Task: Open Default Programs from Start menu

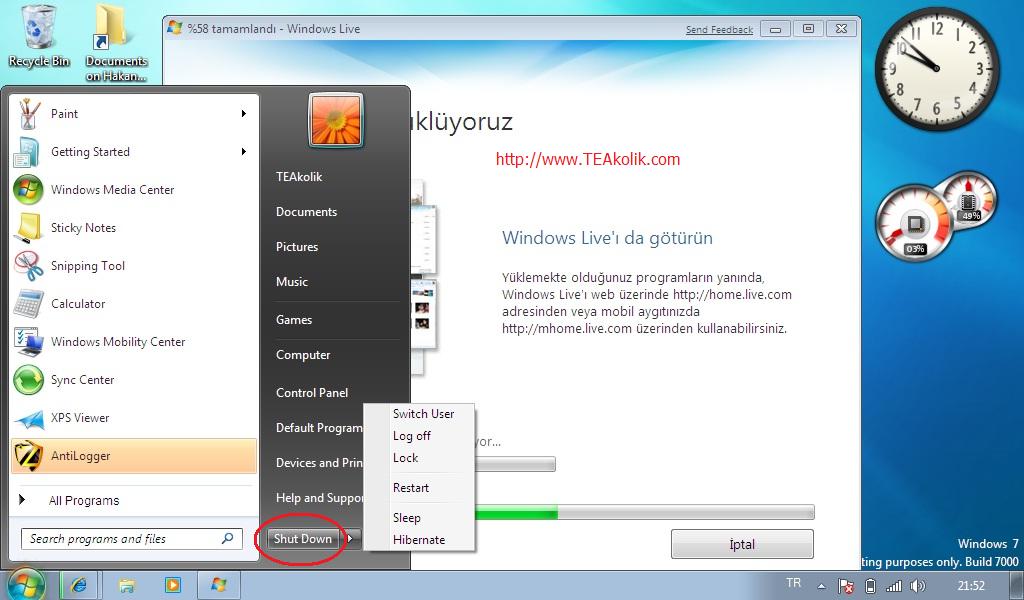Action: tap(319, 428)
